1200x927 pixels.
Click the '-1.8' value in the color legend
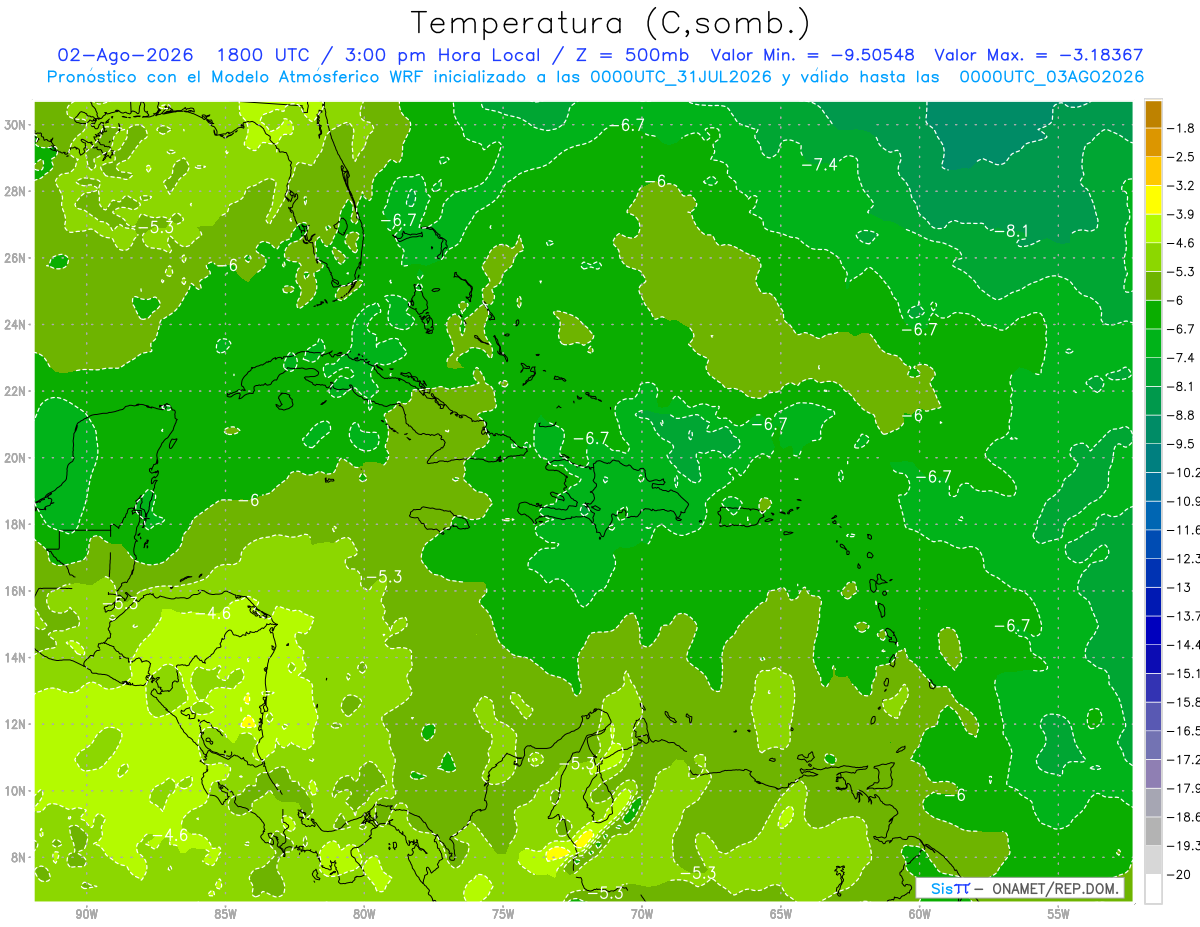tap(1181, 128)
